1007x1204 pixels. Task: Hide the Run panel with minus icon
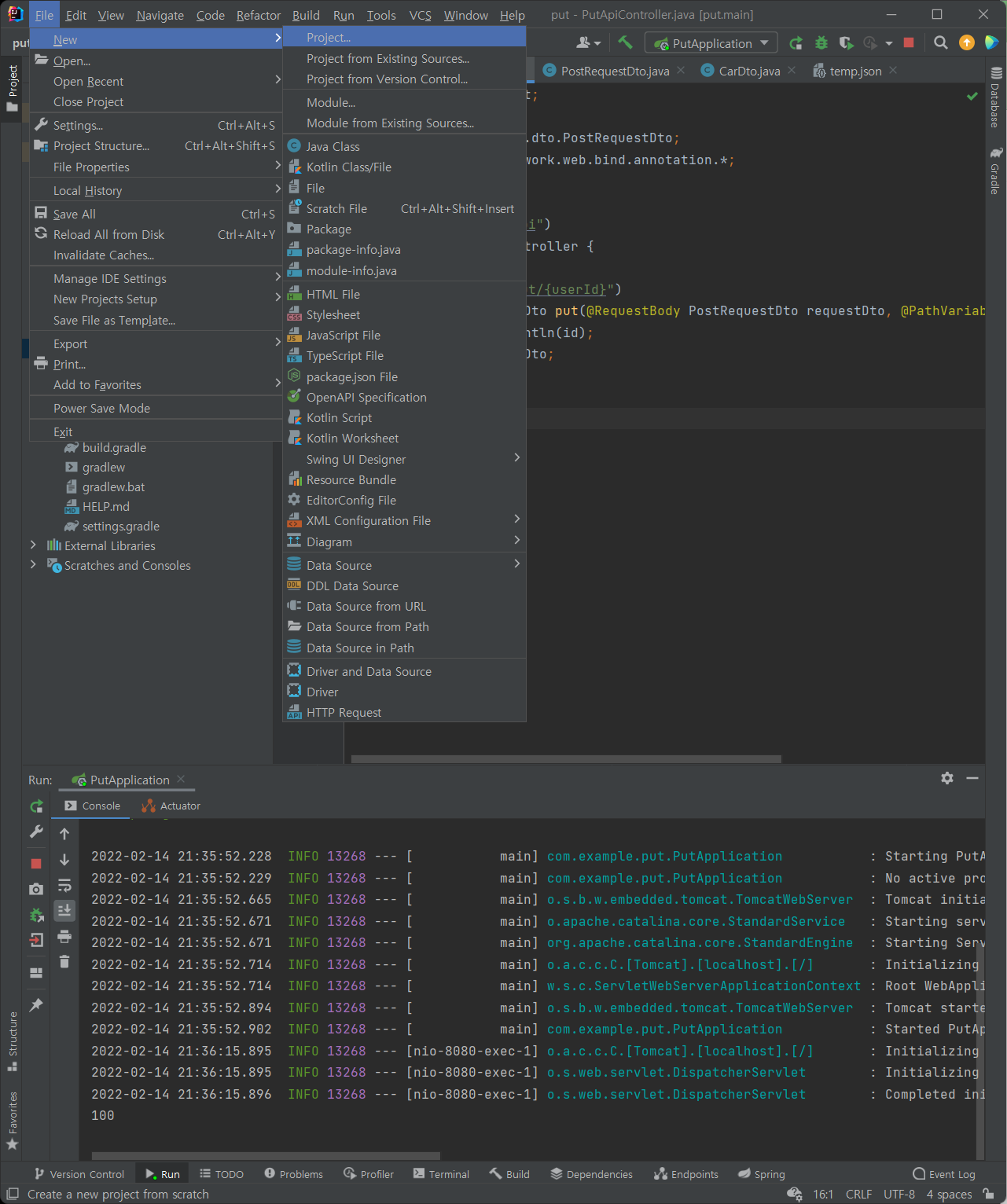(x=972, y=778)
